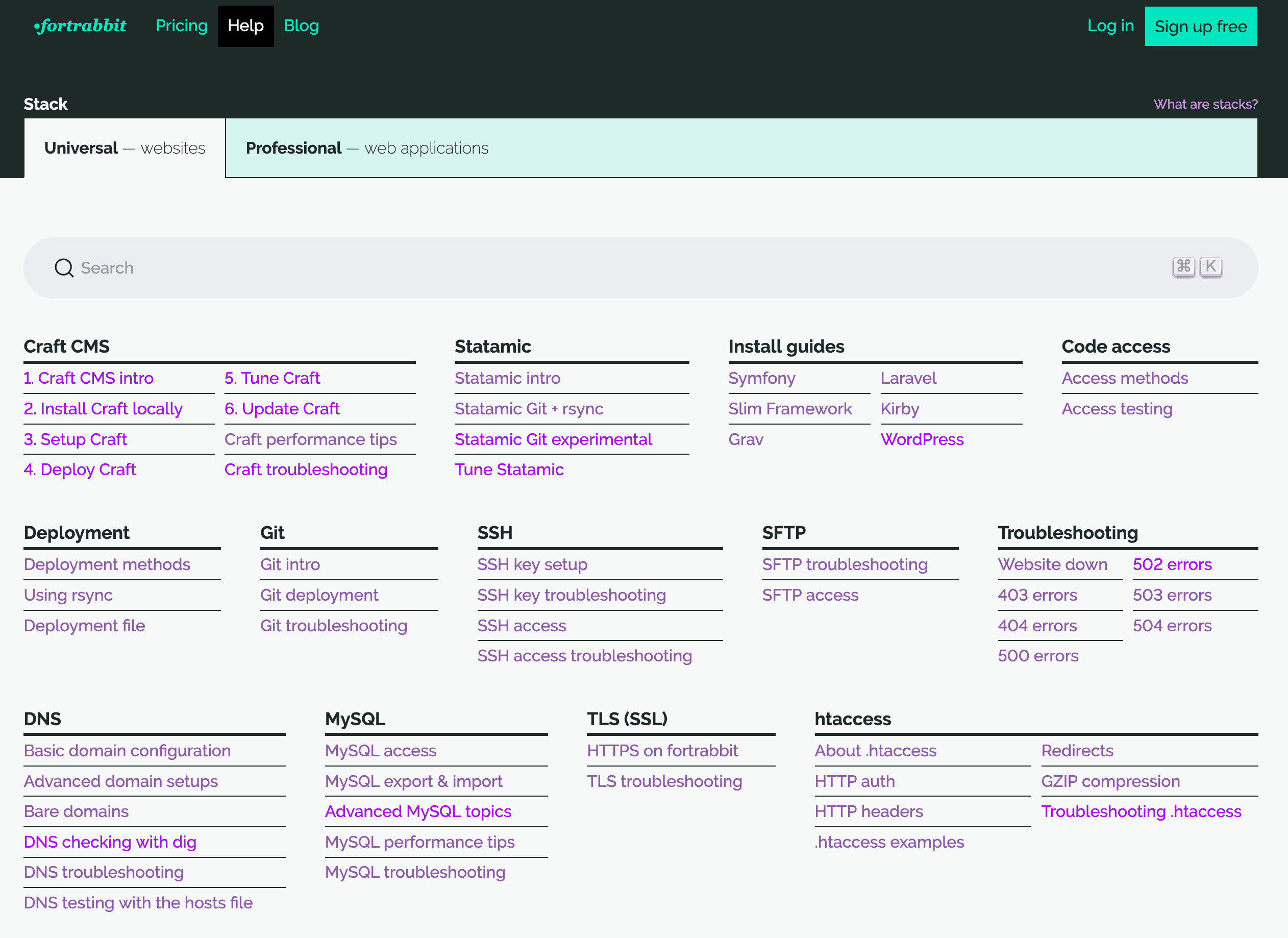This screenshot has height=938, width=1288.
Task: Click the fortrabbit logo
Action: [x=80, y=26]
